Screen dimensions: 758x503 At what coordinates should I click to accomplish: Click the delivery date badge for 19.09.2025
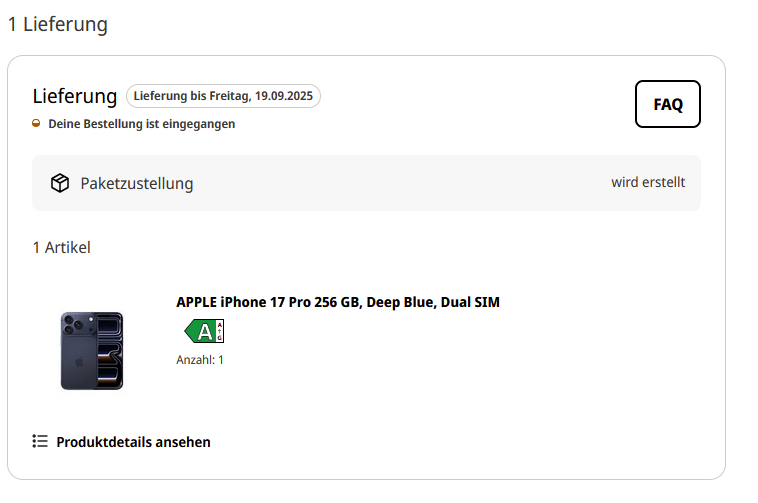pos(223,96)
